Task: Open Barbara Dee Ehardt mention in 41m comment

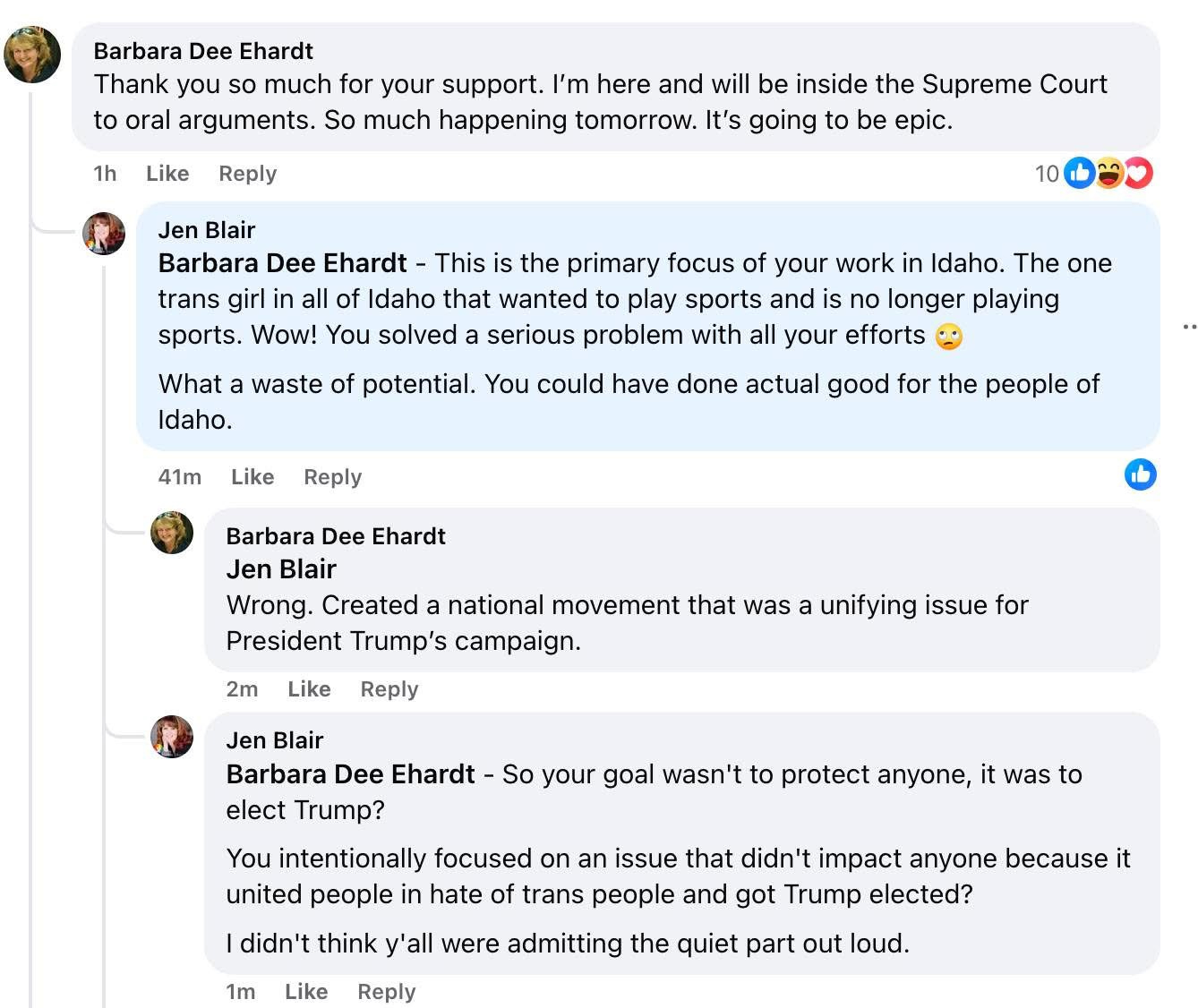Action: (282, 263)
